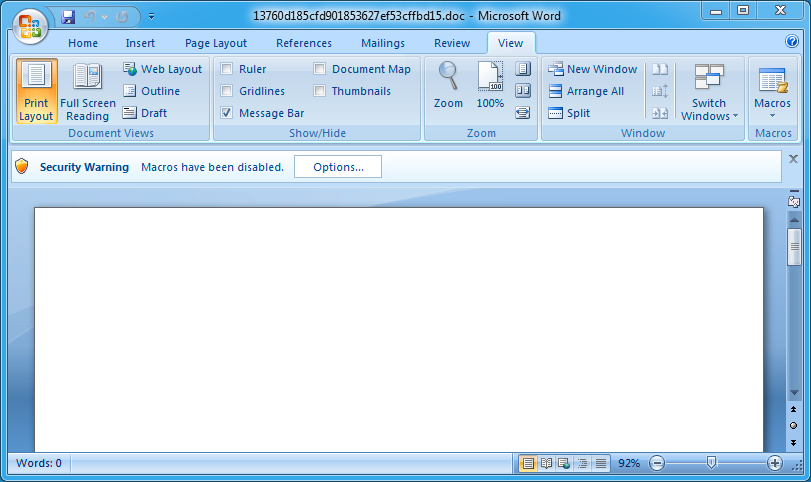Click the Zoom Out minus button
The image size is (811, 482).
tap(657, 463)
